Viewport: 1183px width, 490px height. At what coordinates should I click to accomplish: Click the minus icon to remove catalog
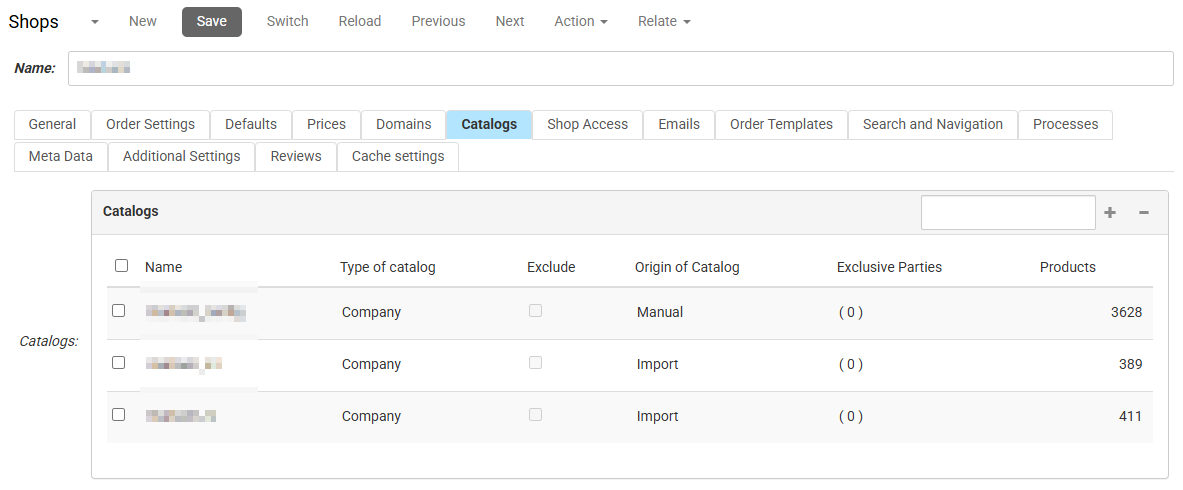[1144, 213]
